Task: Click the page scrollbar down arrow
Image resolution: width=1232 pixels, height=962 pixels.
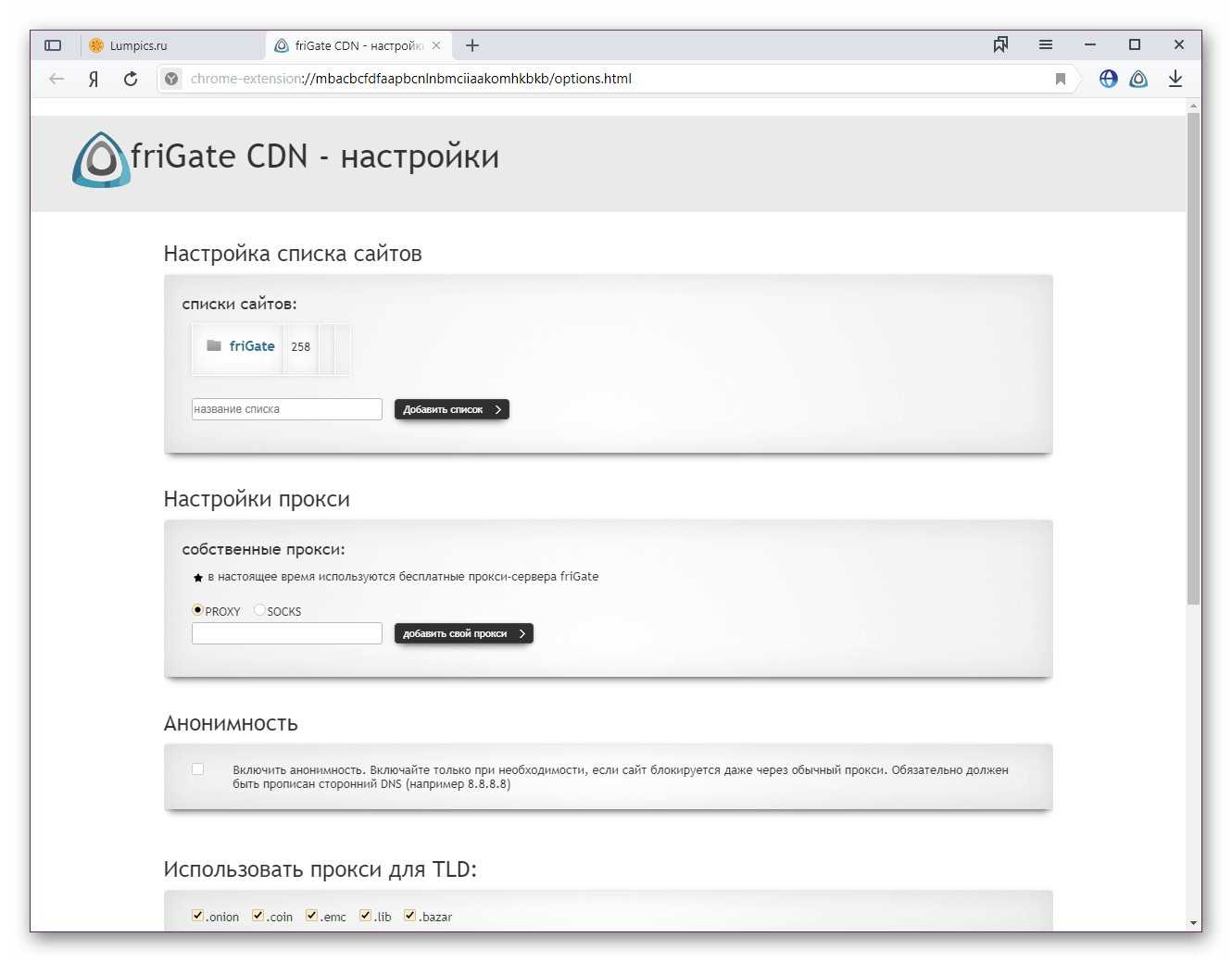Action: (x=1194, y=923)
